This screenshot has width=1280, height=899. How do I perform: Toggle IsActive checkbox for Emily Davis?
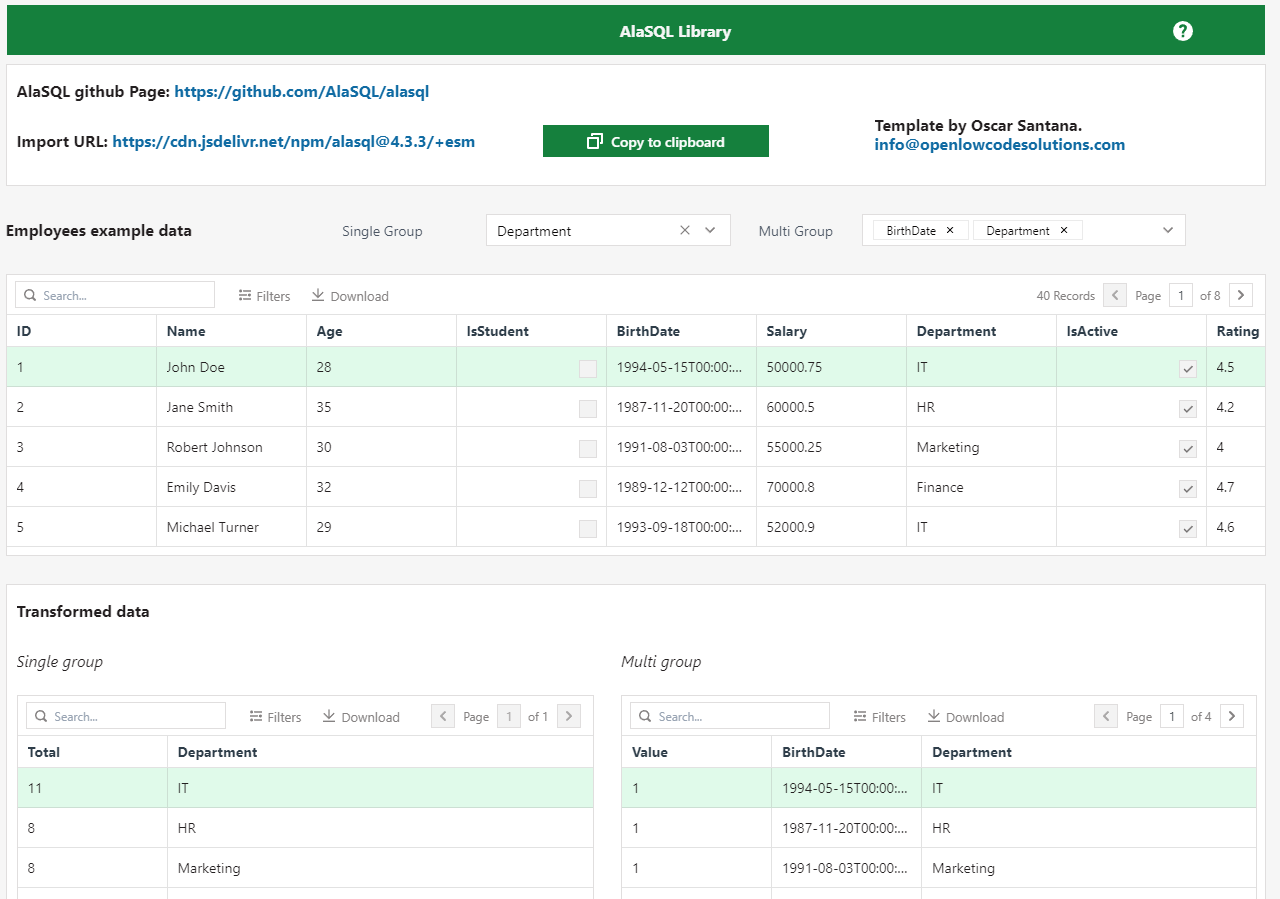(x=1188, y=488)
